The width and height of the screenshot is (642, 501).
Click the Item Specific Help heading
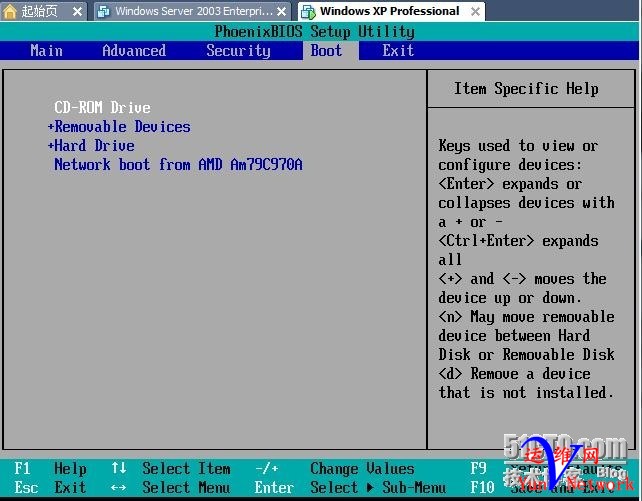coord(526,88)
